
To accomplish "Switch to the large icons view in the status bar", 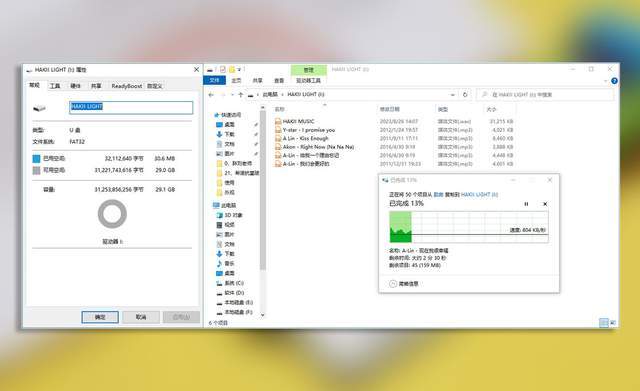I will pyautogui.click(x=612, y=322).
